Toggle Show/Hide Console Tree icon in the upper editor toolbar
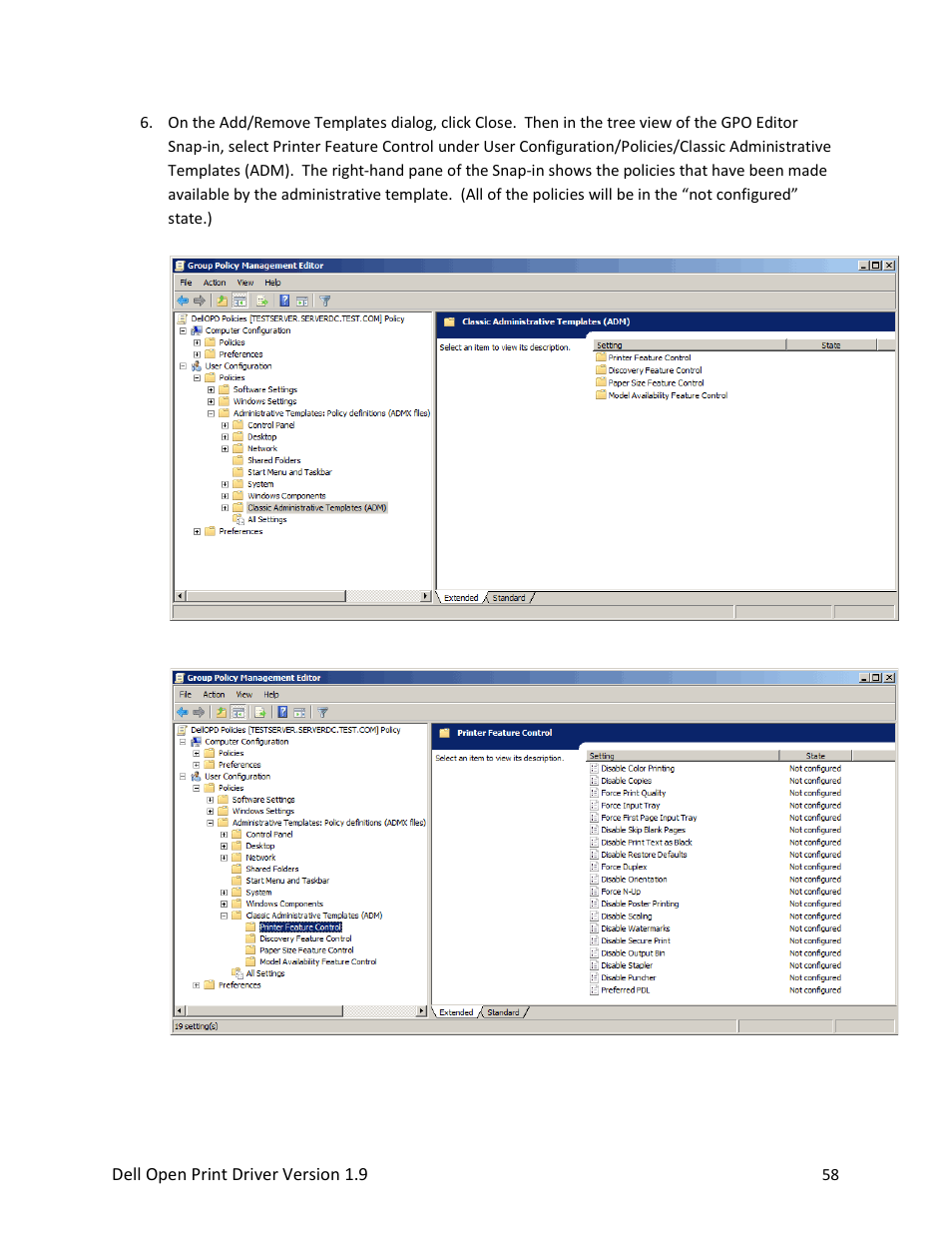952x1233 pixels. pos(240,301)
